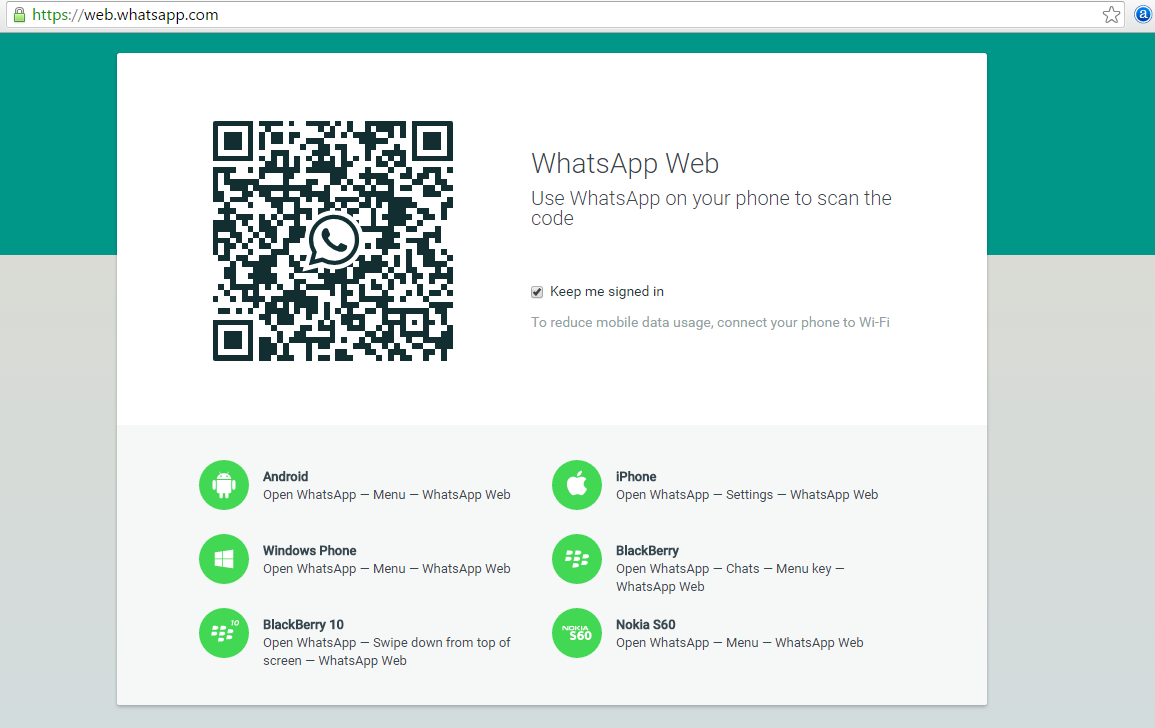Click the Nokia S60 icon
The image size is (1155, 728).
tap(577, 633)
